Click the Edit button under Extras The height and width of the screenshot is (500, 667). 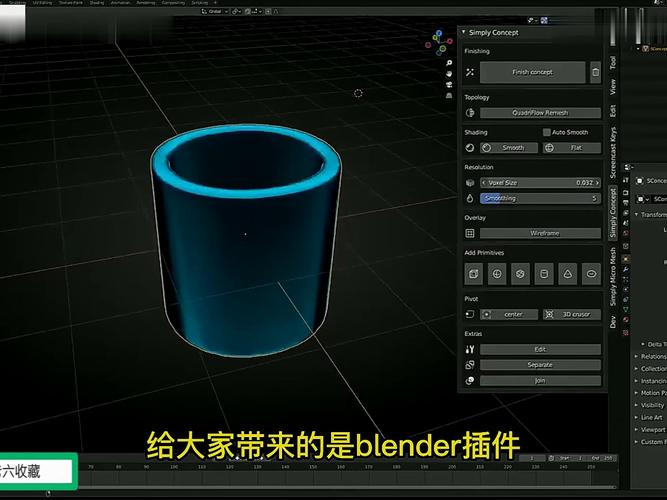[x=540, y=349]
